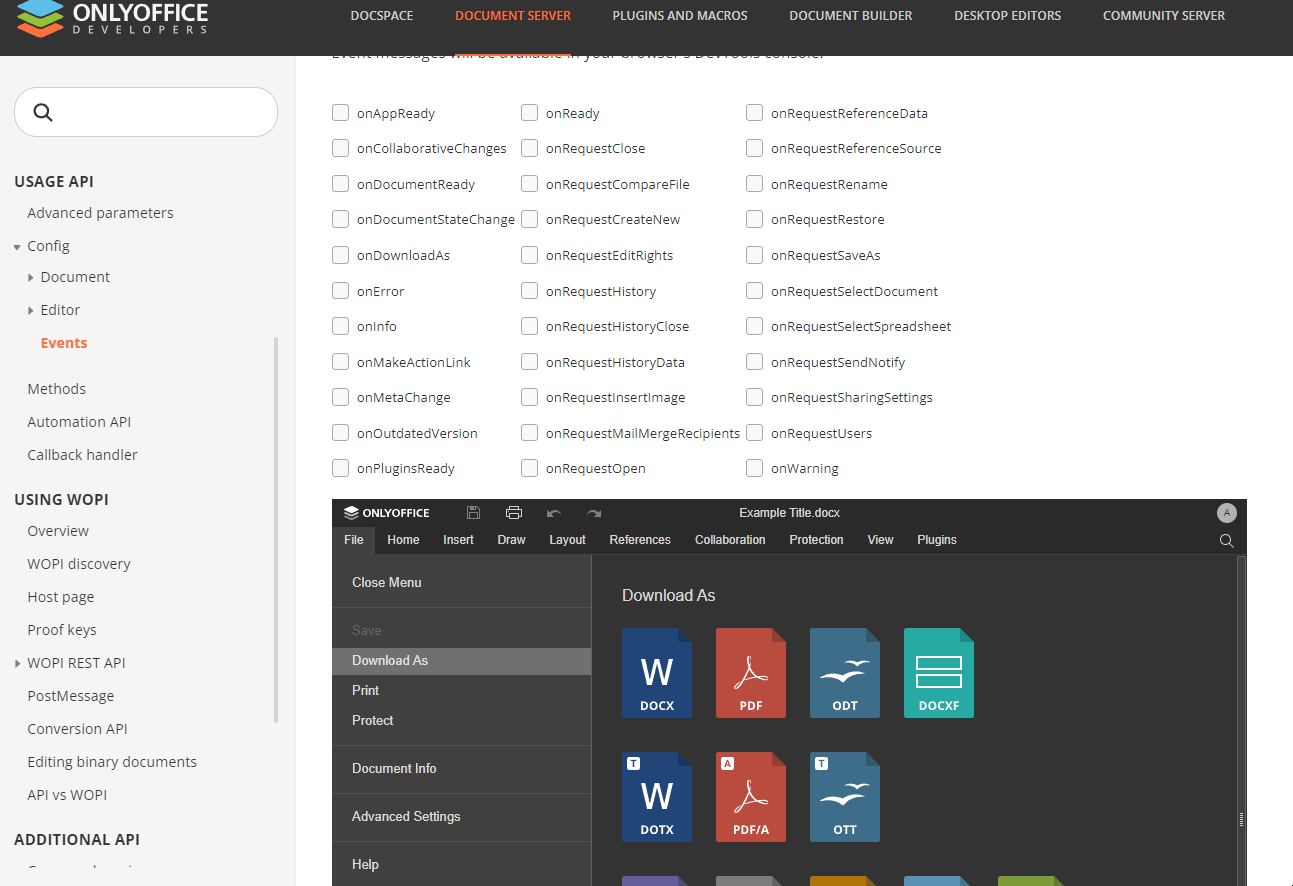Check the onCollaborativeChanges checkbox
Screen dimensions: 1293x886
click(340, 148)
